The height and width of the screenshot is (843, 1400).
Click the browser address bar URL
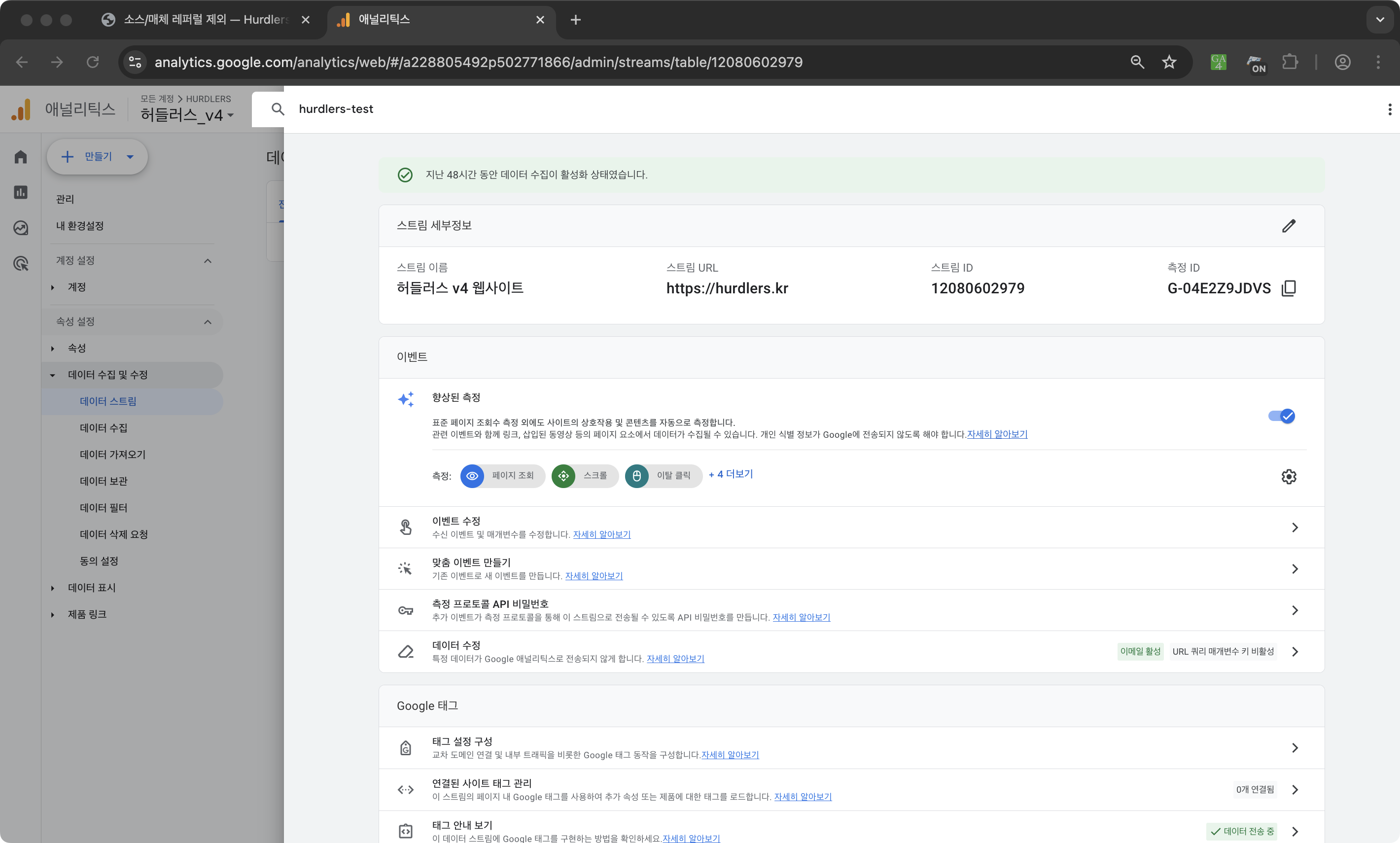pyautogui.click(x=478, y=62)
